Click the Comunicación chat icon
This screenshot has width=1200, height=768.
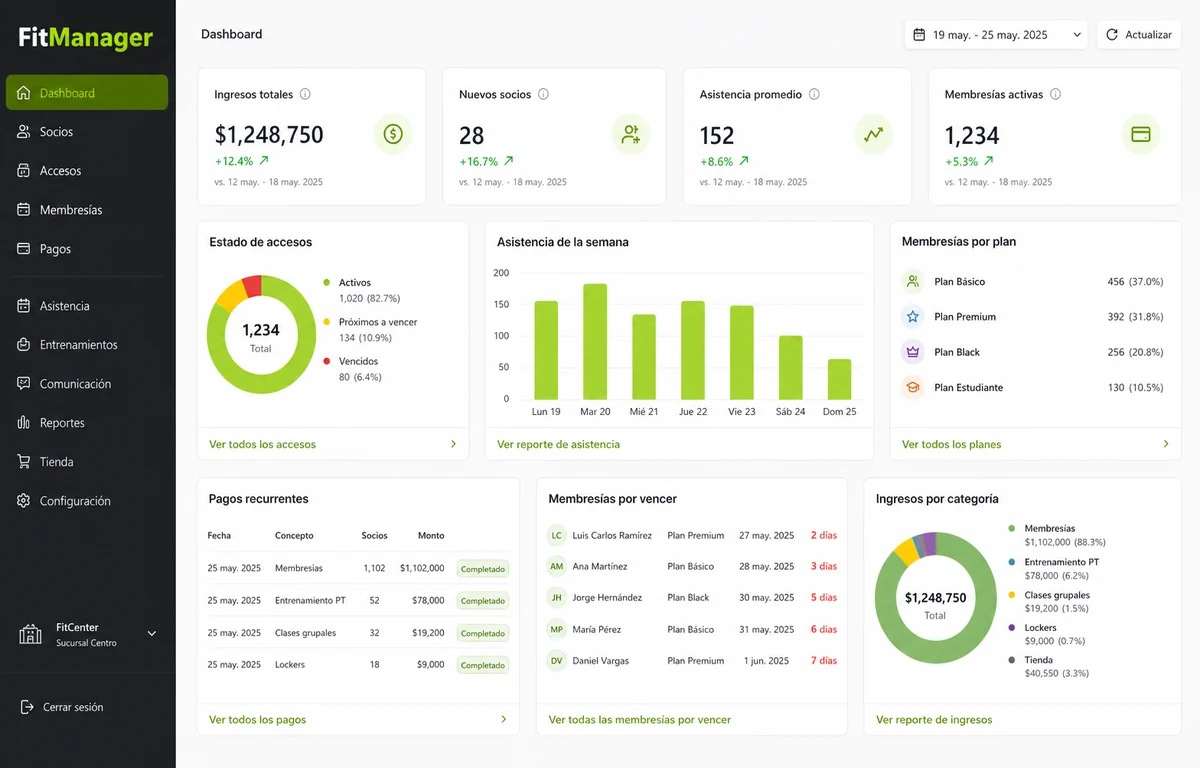pyautogui.click(x=24, y=384)
